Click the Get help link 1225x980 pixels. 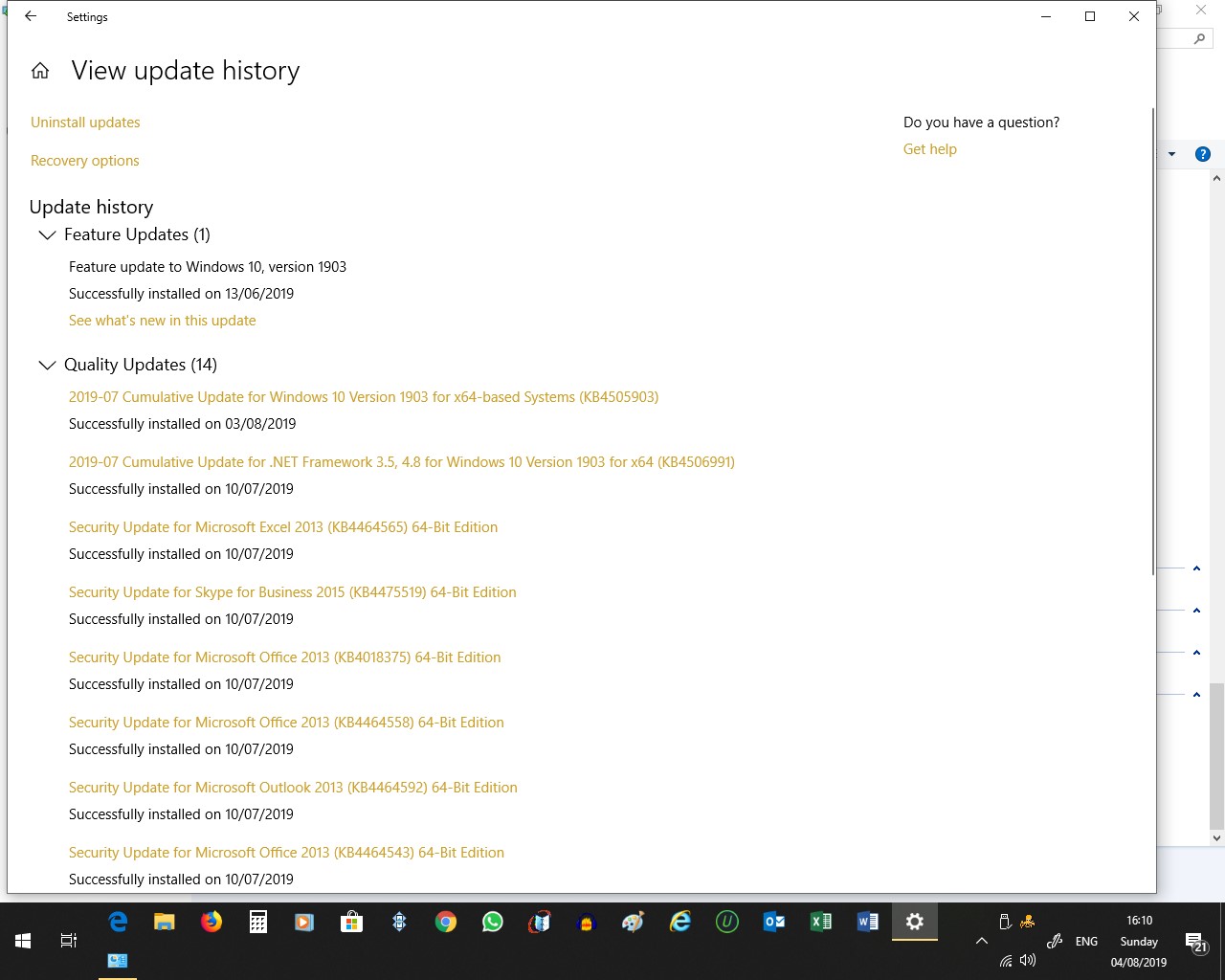click(x=930, y=149)
